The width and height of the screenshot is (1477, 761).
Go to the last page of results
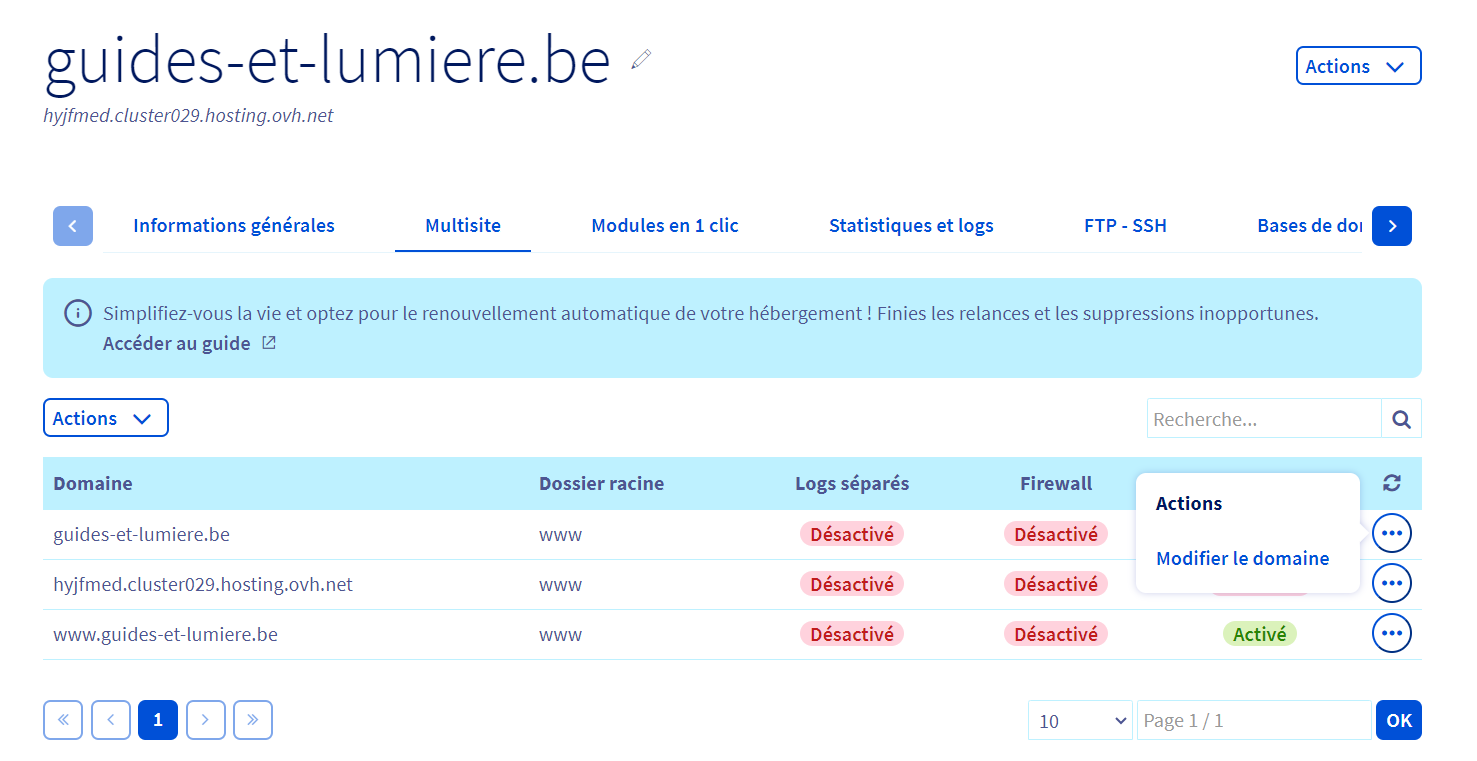pos(253,720)
